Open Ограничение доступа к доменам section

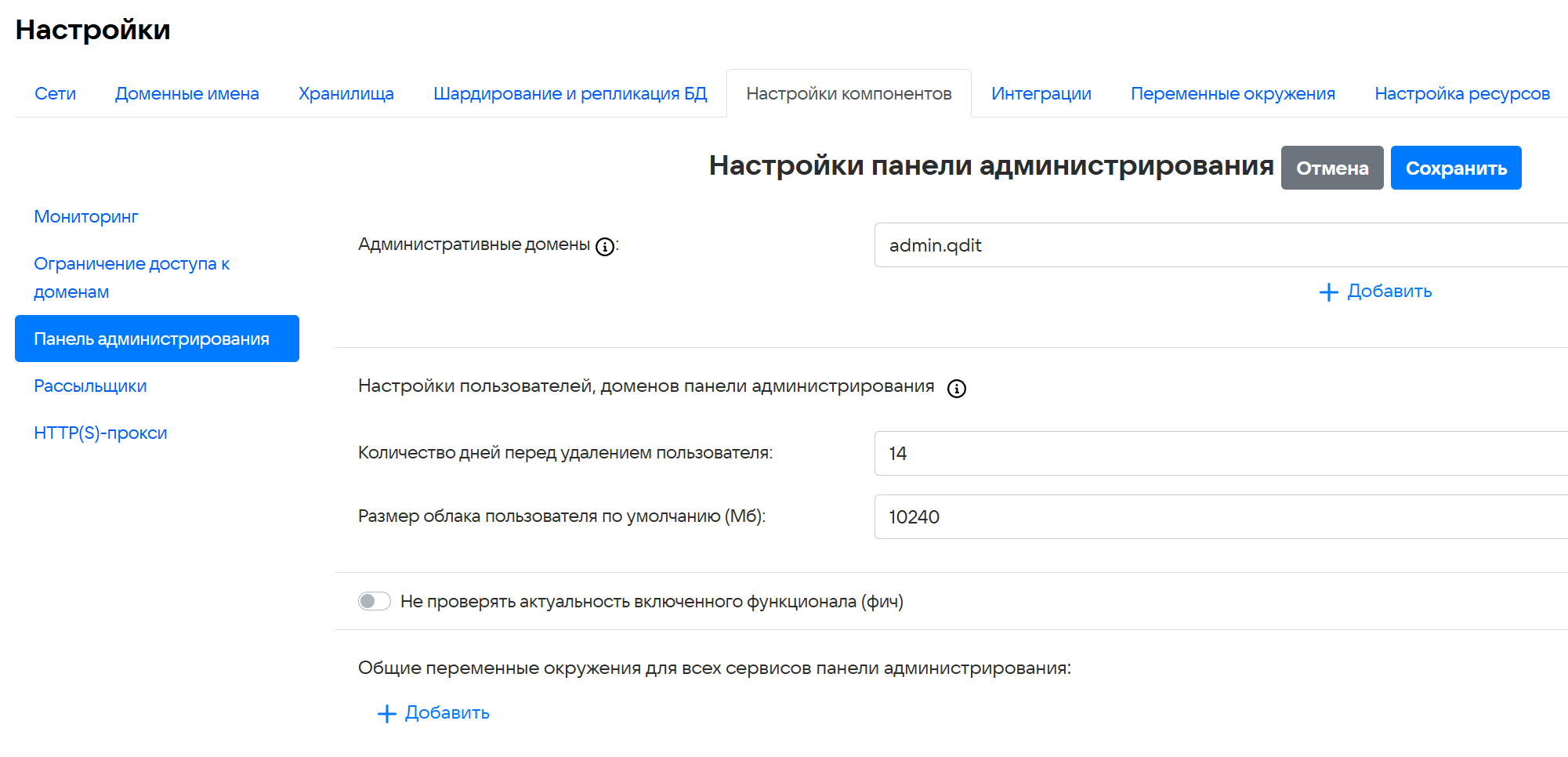131,277
